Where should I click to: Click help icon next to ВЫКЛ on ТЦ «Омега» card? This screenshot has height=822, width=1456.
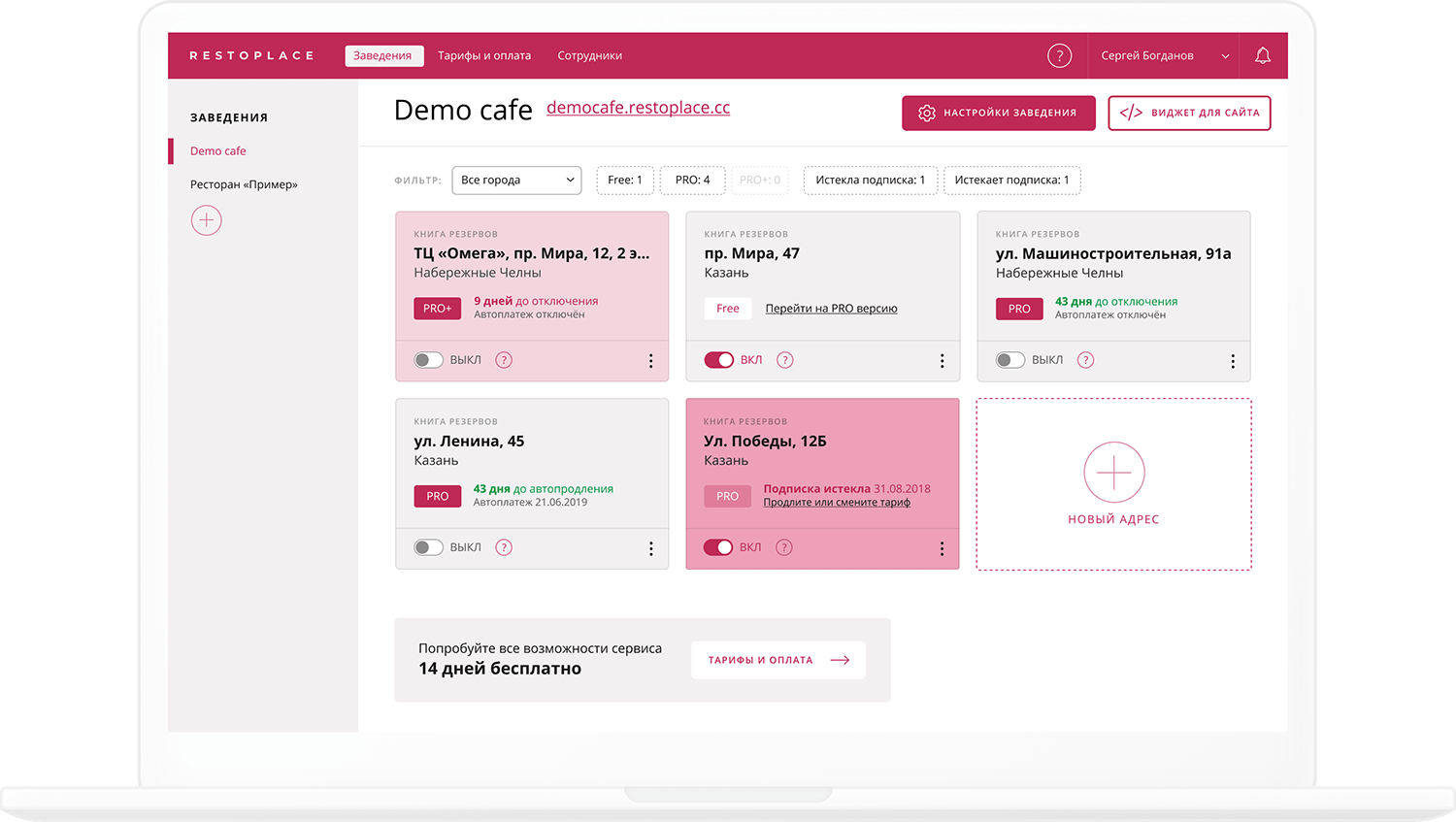tap(504, 360)
